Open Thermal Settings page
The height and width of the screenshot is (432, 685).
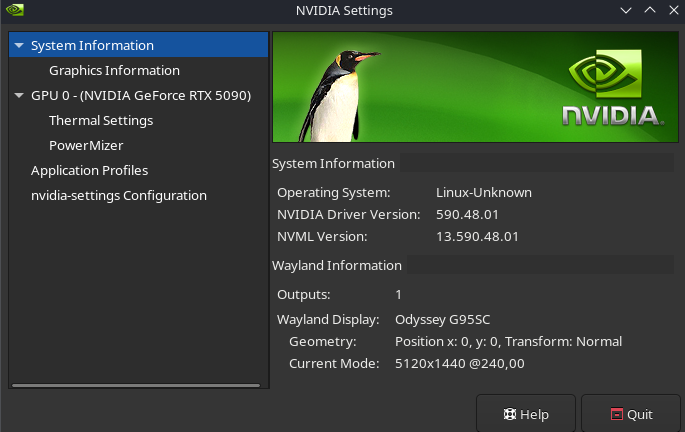click(x=101, y=121)
